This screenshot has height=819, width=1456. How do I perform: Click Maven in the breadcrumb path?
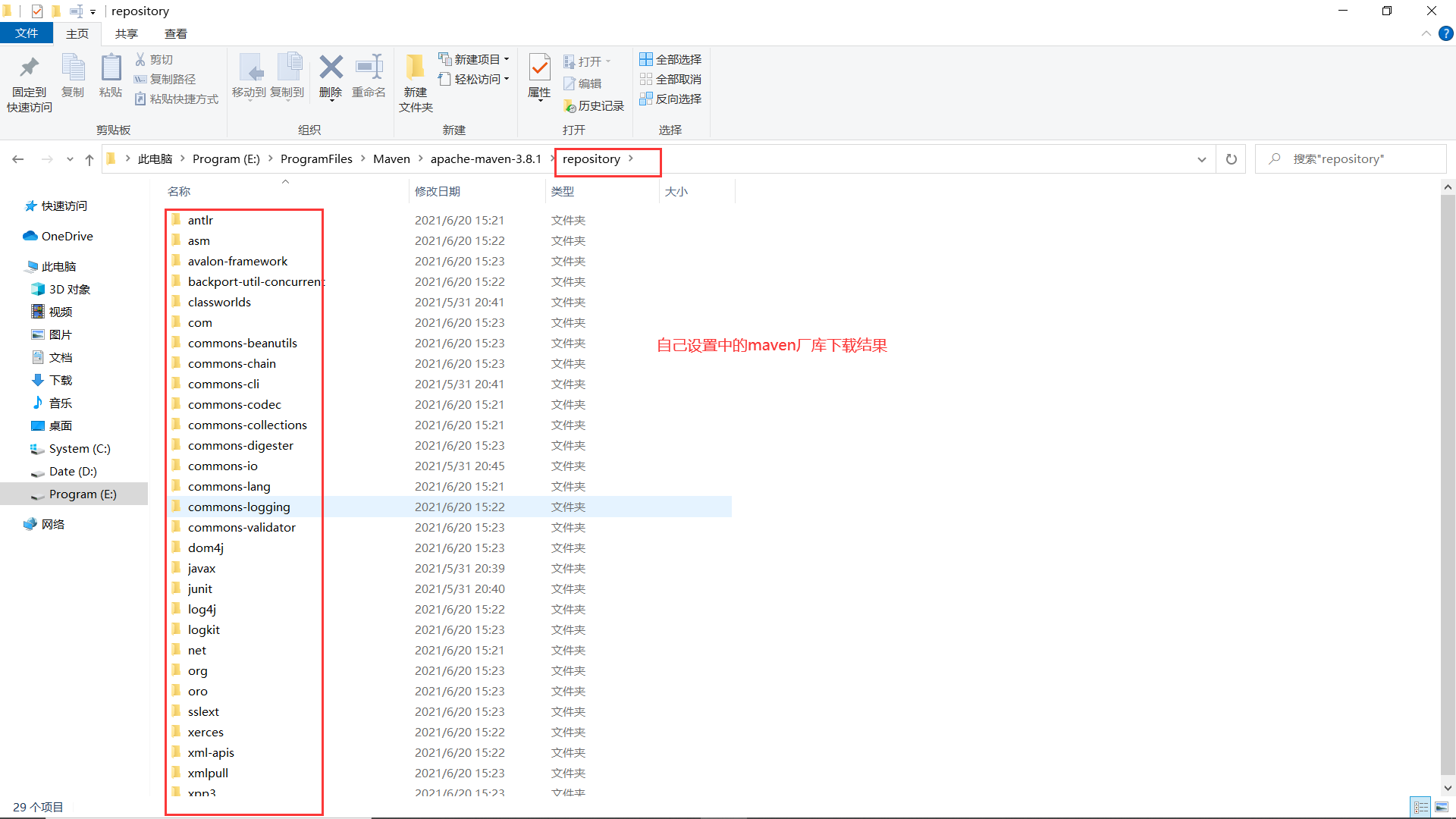(391, 159)
